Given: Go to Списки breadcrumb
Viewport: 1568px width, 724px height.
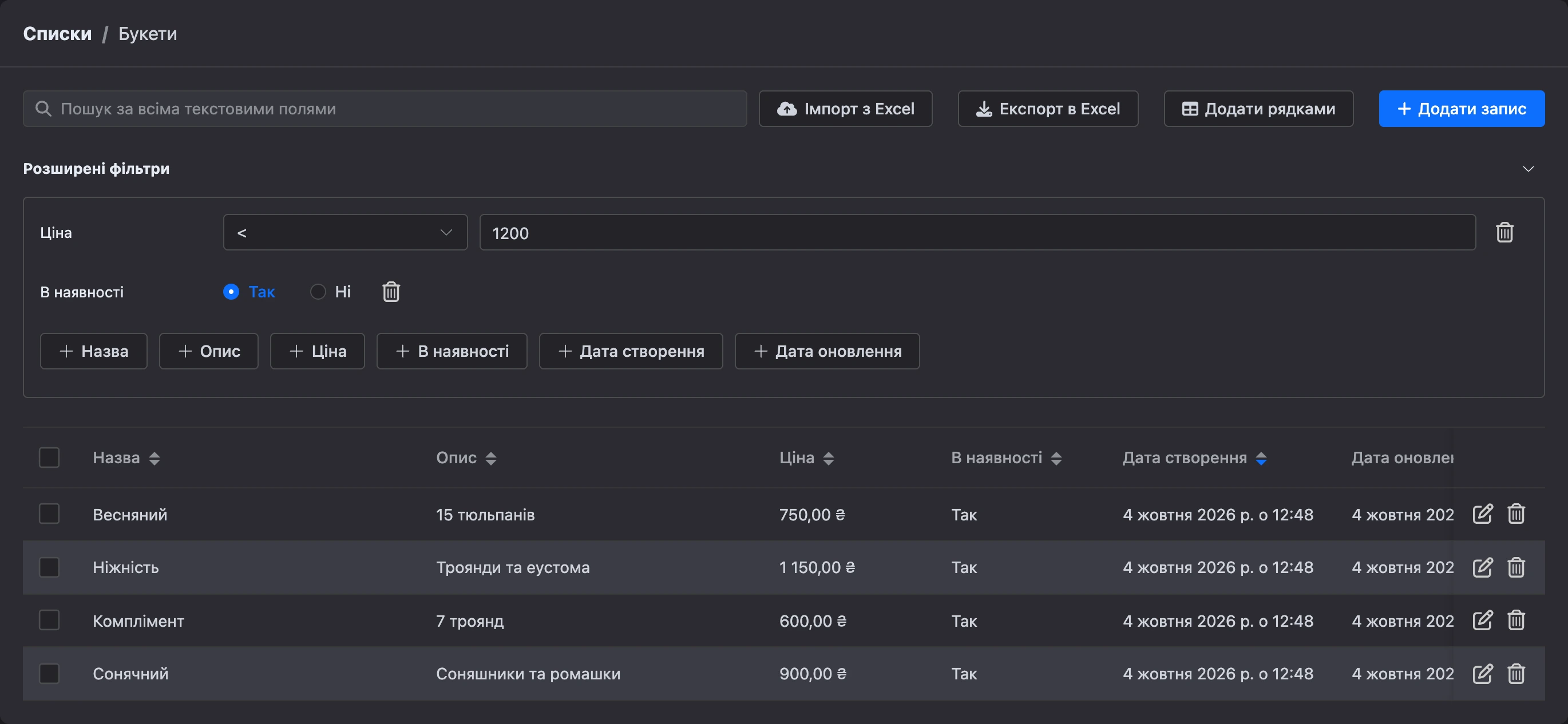Looking at the screenshot, I should coord(57,34).
